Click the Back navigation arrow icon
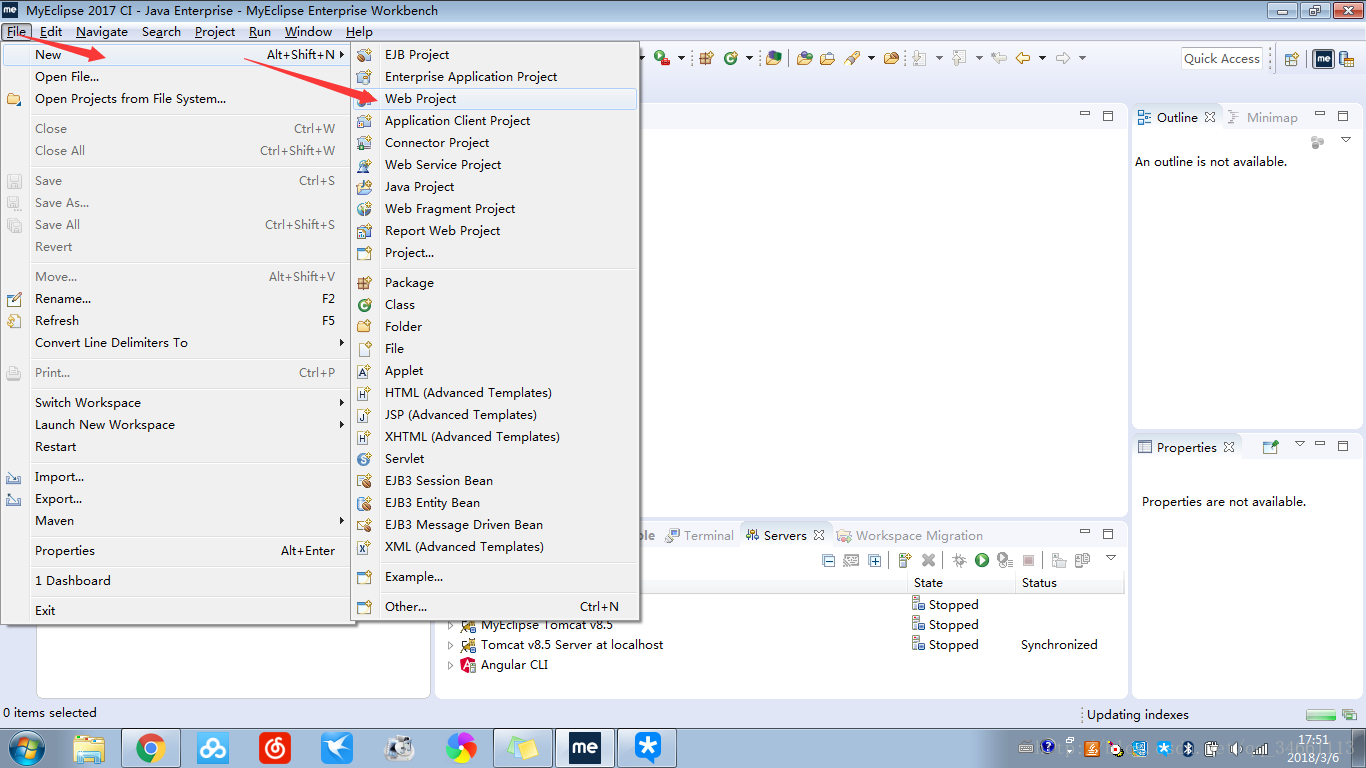1366x768 pixels. [1023, 58]
